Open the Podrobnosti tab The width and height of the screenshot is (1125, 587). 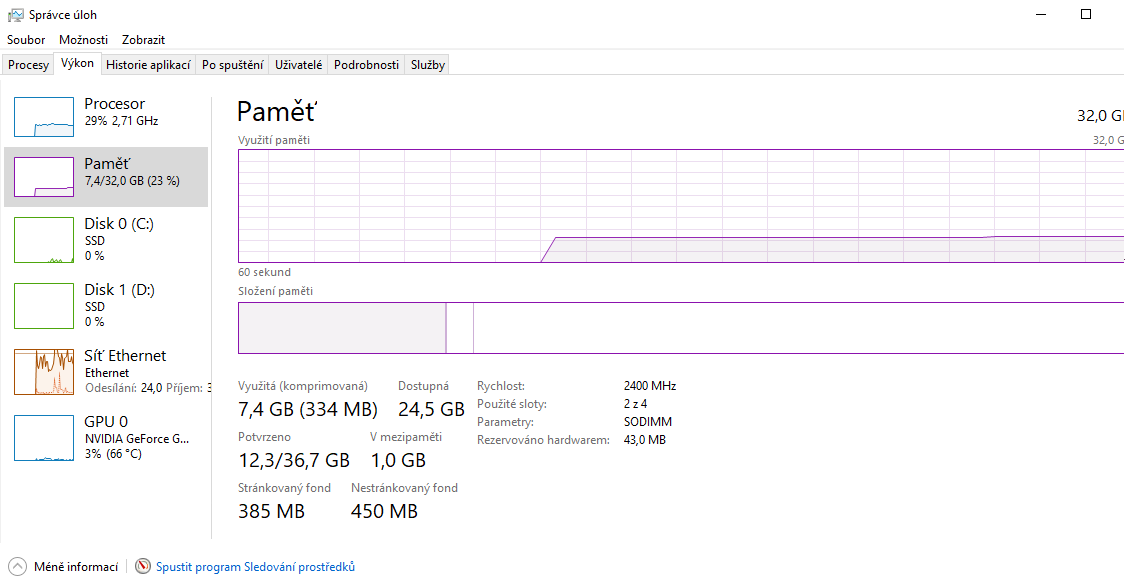tap(366, 65)
